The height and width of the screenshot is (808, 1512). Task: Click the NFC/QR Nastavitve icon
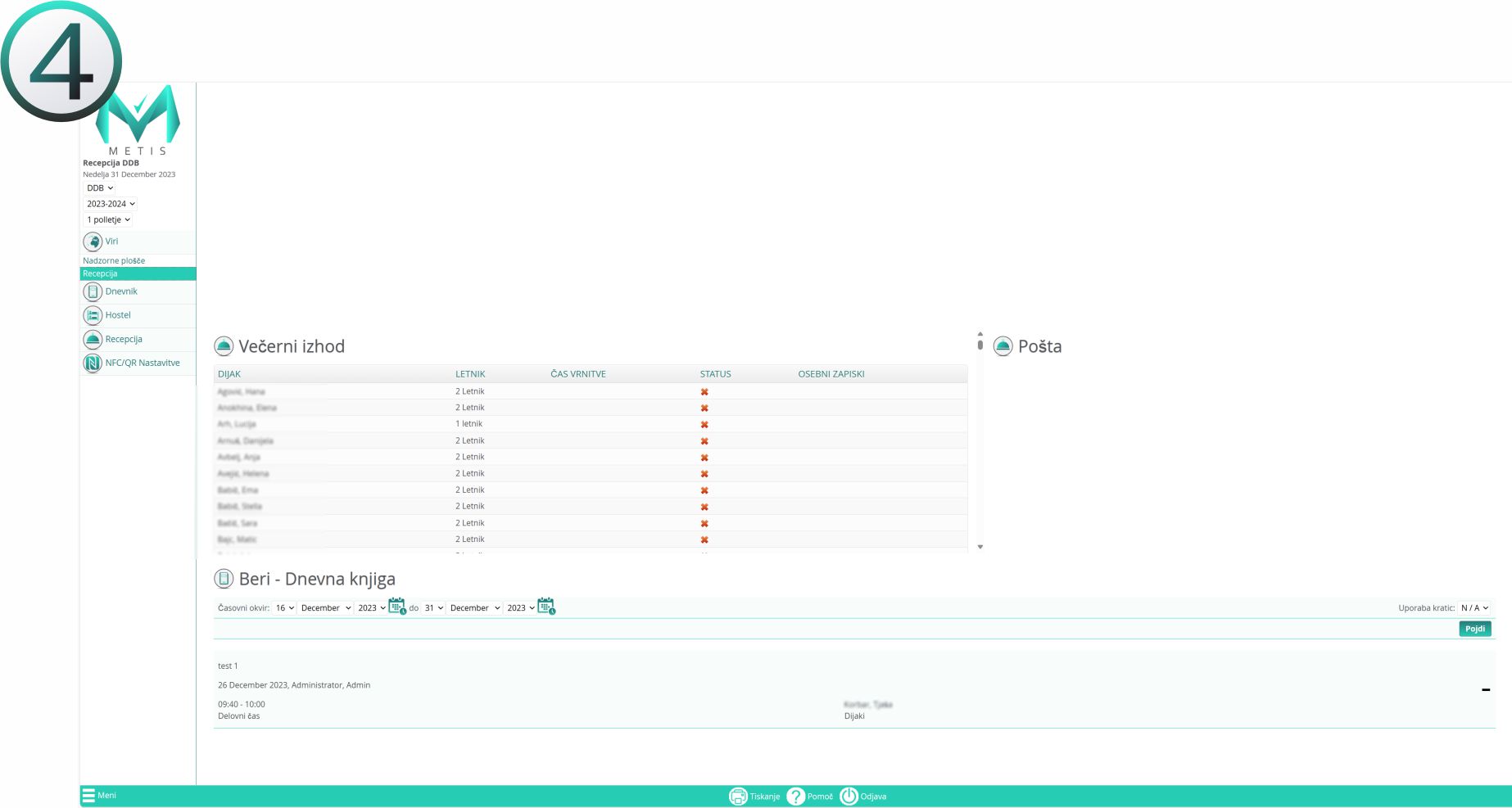(93, 363)
